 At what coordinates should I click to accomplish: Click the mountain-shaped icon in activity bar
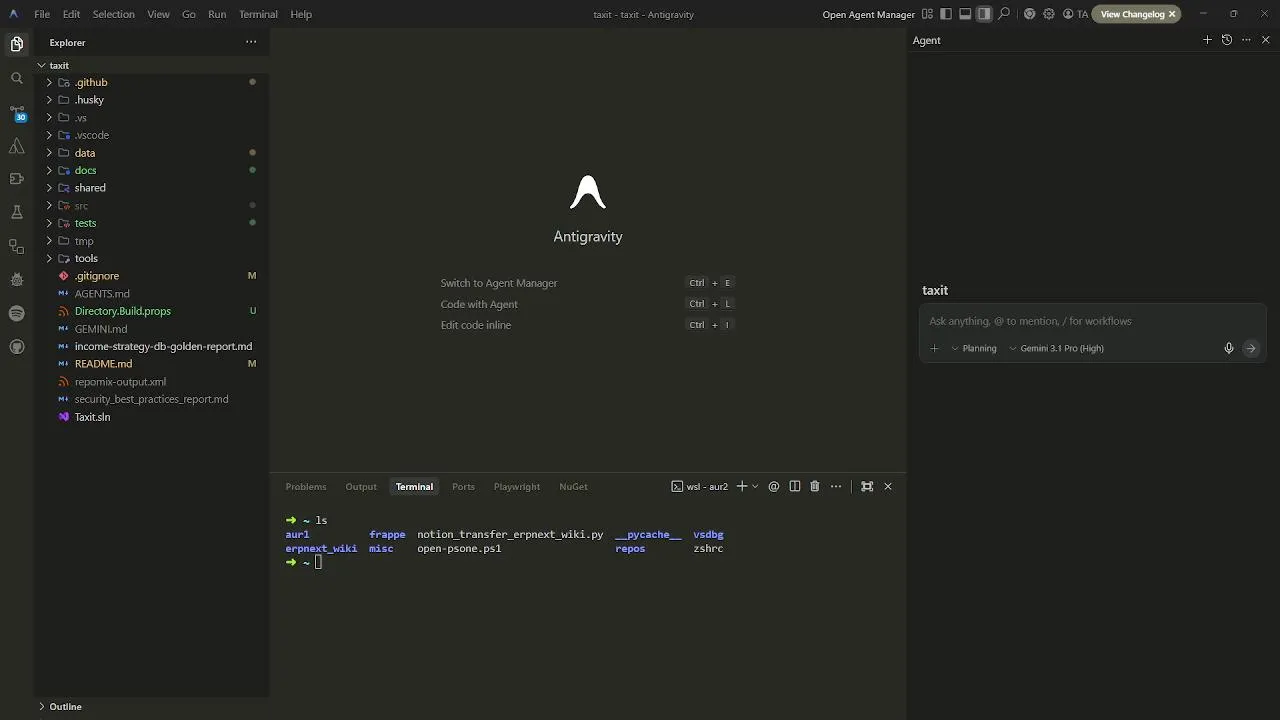click(x=16, y=146)
